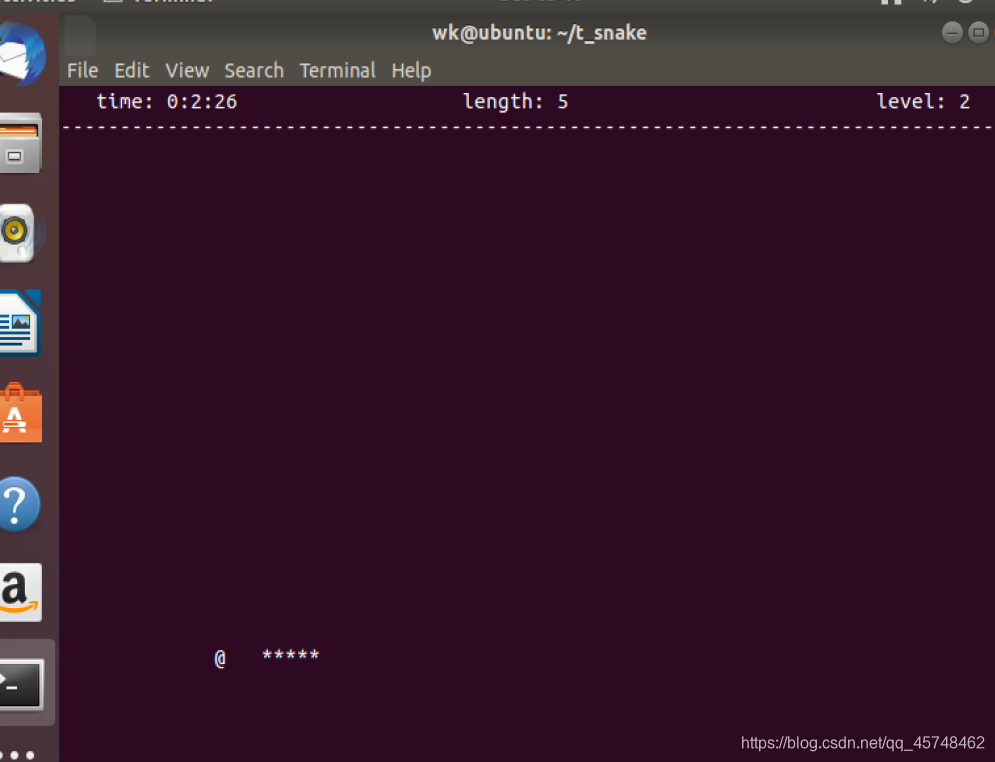This screenshot has height=762, width=995.
Task: Show applications grid dots in dock
Action: (x=19, y=755)
